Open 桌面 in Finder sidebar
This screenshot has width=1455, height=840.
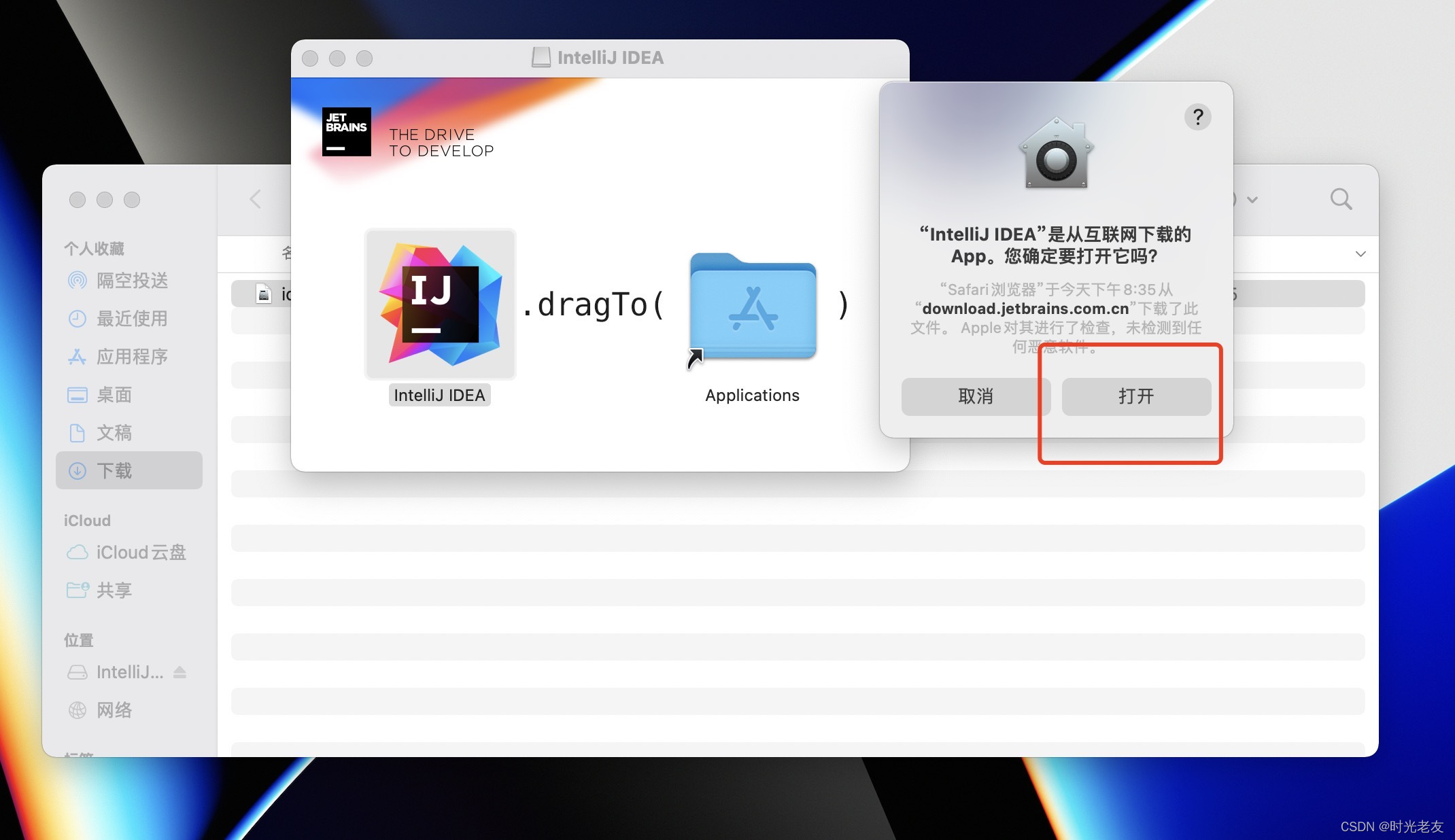pyautogui.click(x=129, y=395)
